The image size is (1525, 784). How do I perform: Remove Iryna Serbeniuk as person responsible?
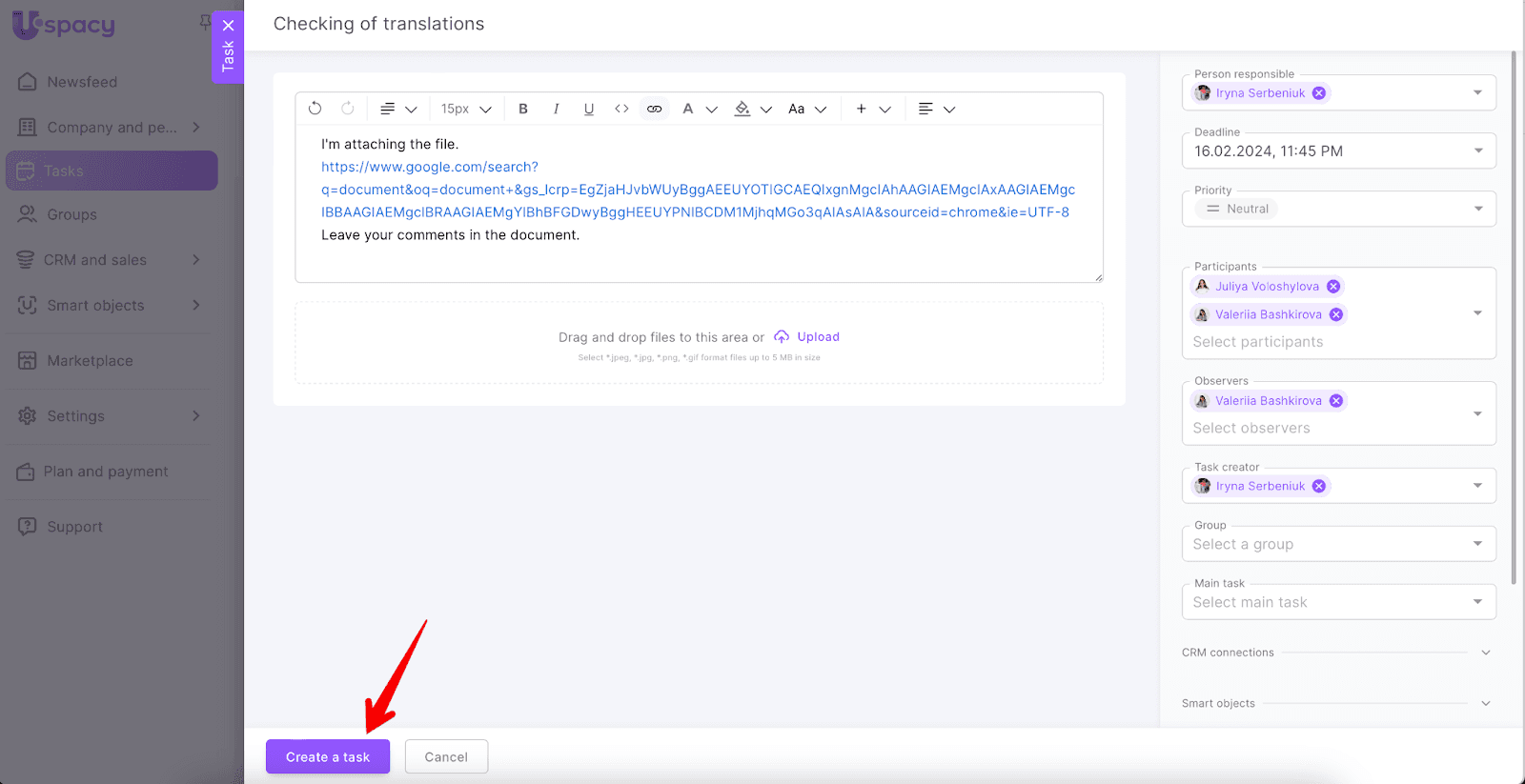1319,93
